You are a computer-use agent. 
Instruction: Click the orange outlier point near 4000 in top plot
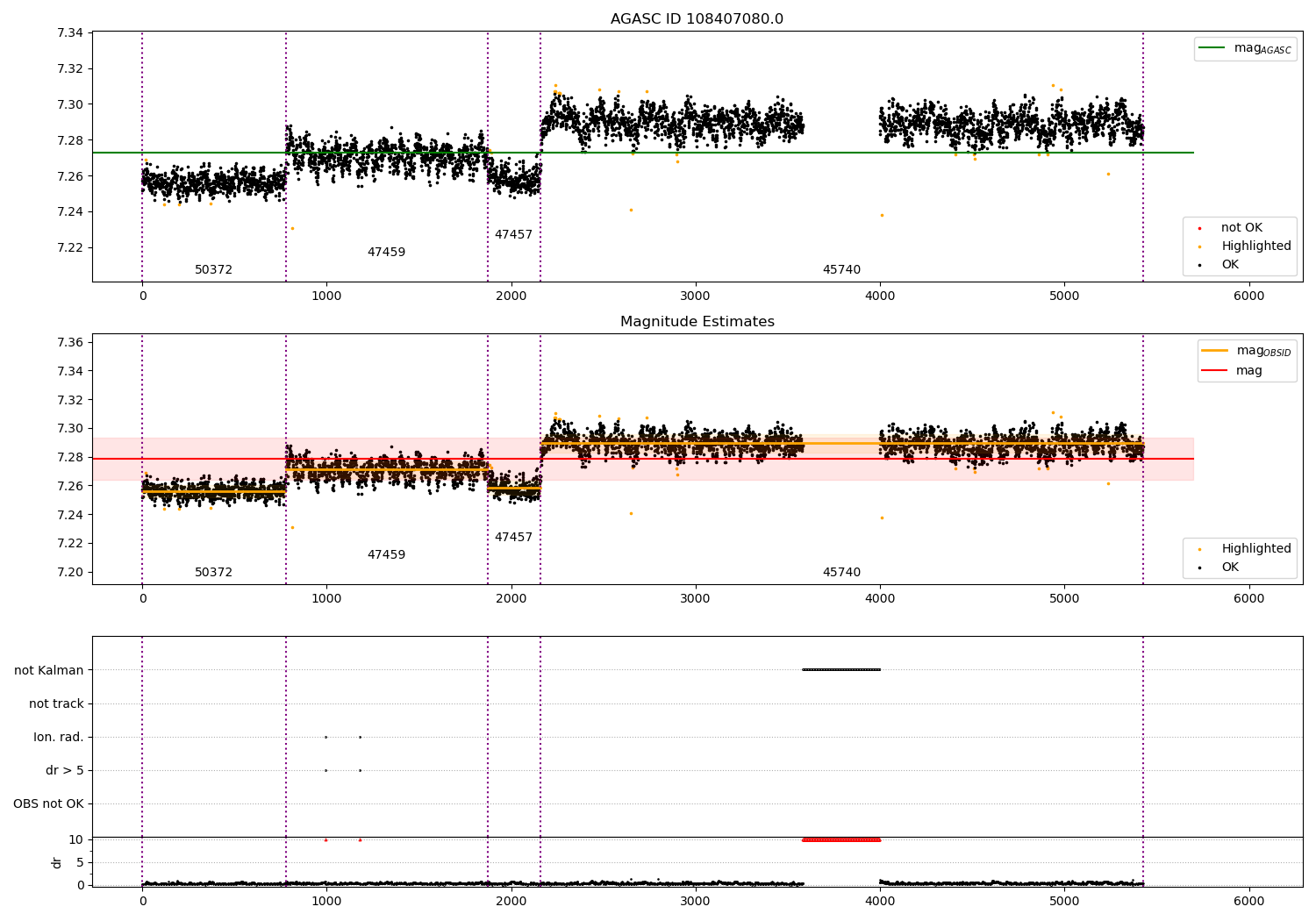pyautogui.click(x=882, y=215)
